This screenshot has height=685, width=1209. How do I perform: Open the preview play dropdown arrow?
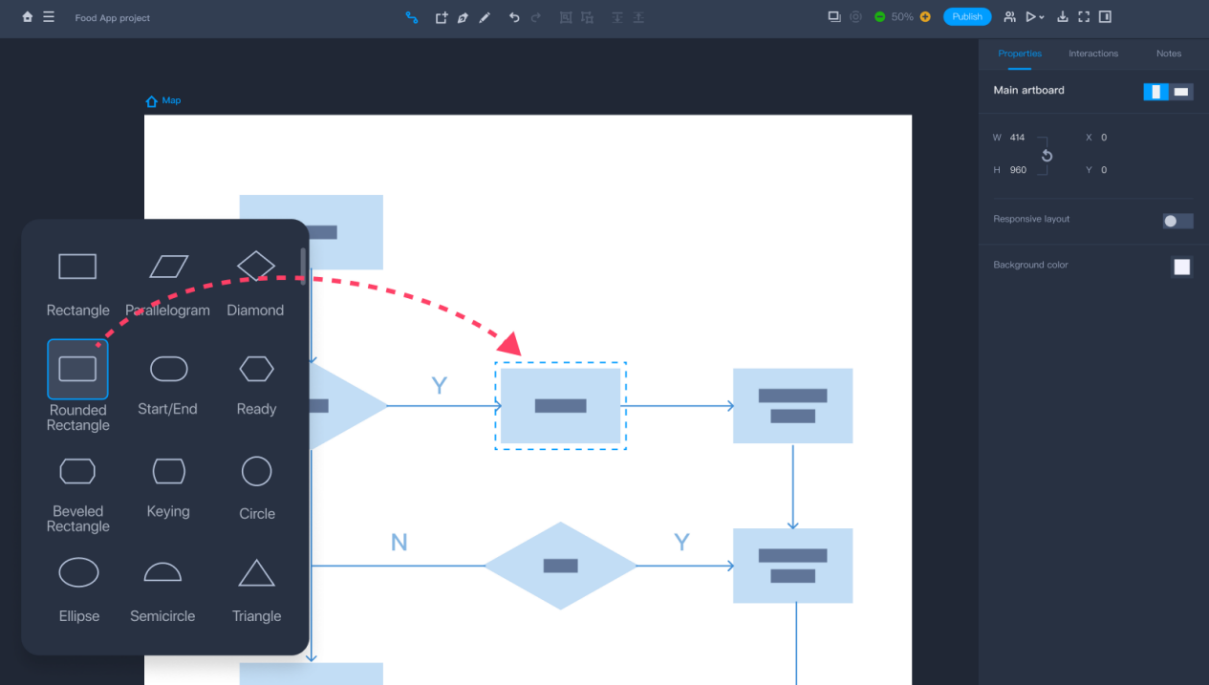click(1042, 18)
